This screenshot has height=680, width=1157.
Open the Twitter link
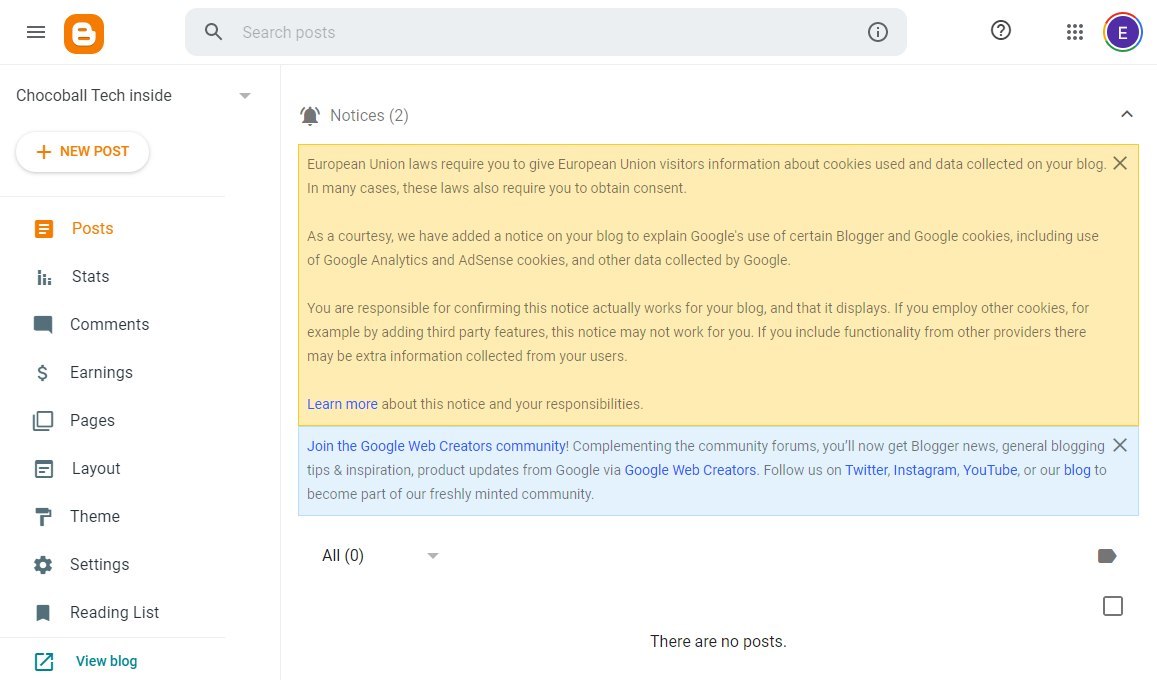pyautogui.click(x=866, y=471)
